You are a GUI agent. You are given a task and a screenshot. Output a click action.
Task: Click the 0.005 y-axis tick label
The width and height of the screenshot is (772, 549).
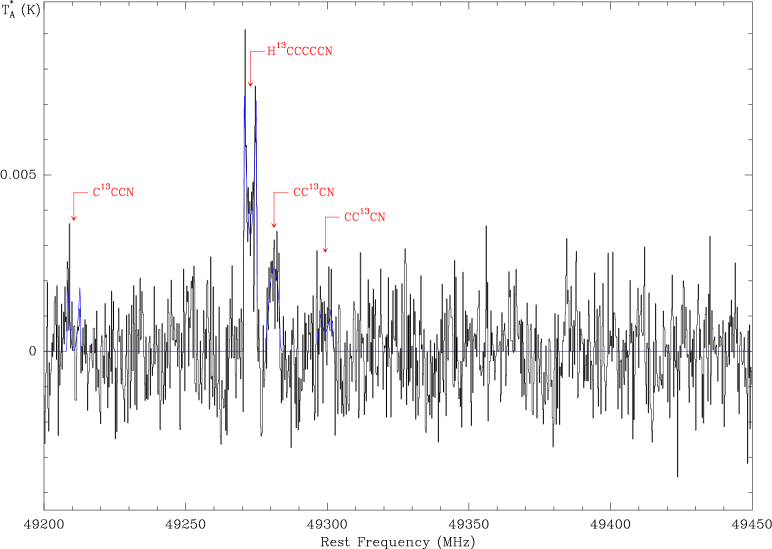coord(19,174)
